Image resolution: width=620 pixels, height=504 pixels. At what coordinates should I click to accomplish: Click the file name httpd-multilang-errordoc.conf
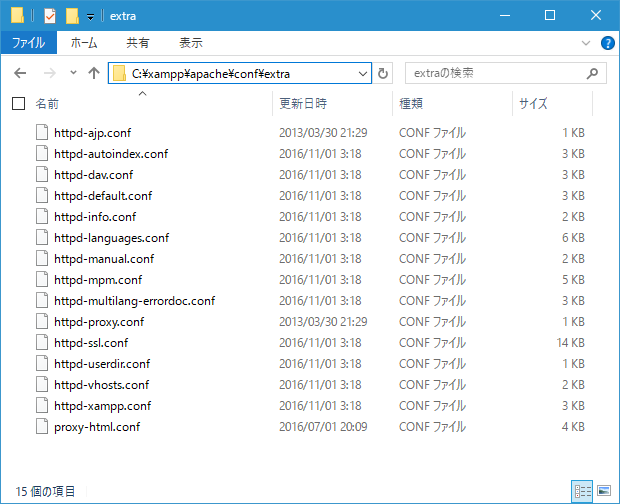134,301
